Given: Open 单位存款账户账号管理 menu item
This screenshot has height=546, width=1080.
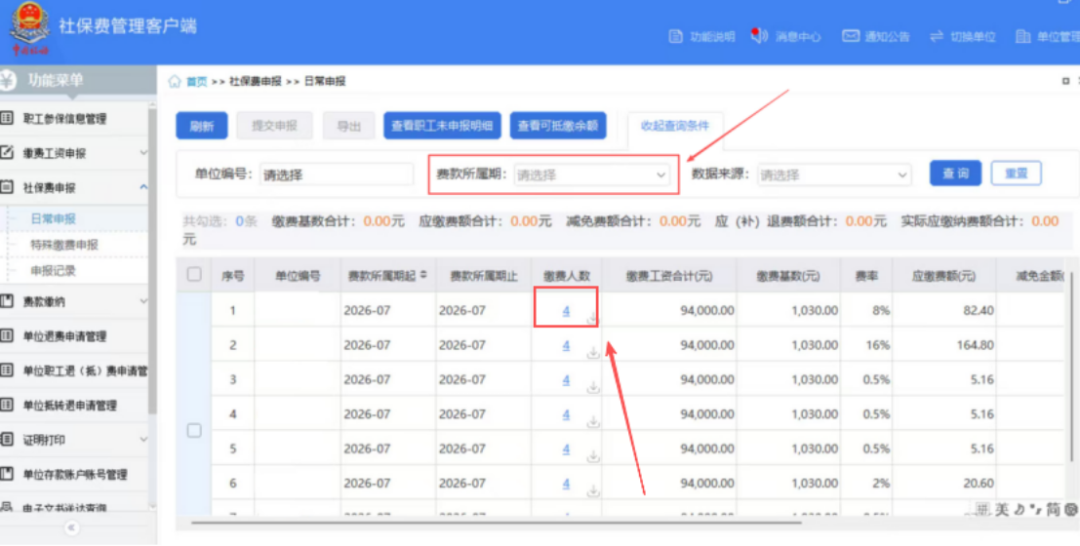Looking at the screenshot, I should tap(75, 474).
